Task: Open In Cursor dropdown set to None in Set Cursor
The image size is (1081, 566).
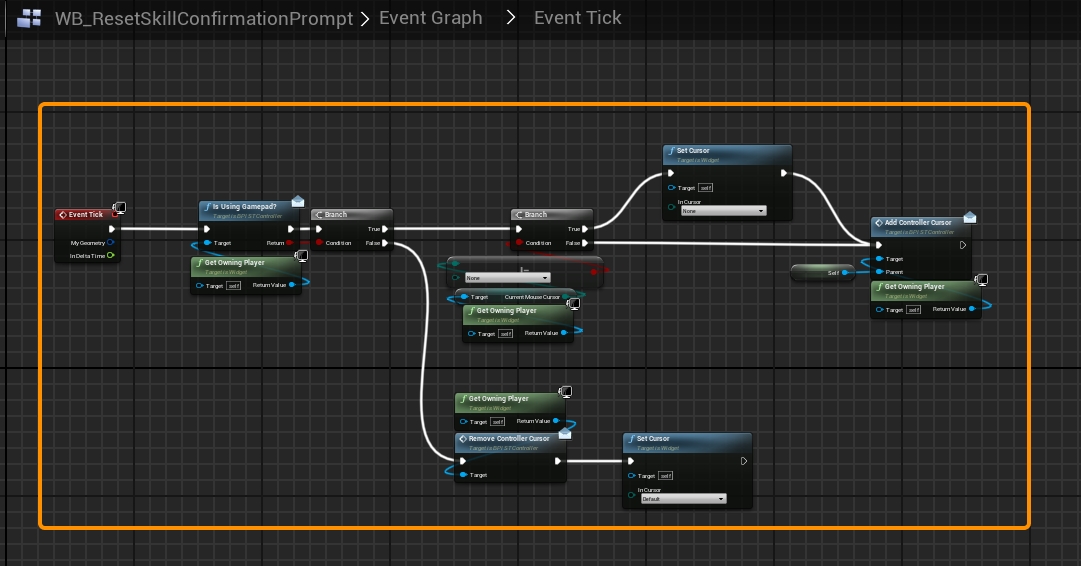Action: click(723, 211)
